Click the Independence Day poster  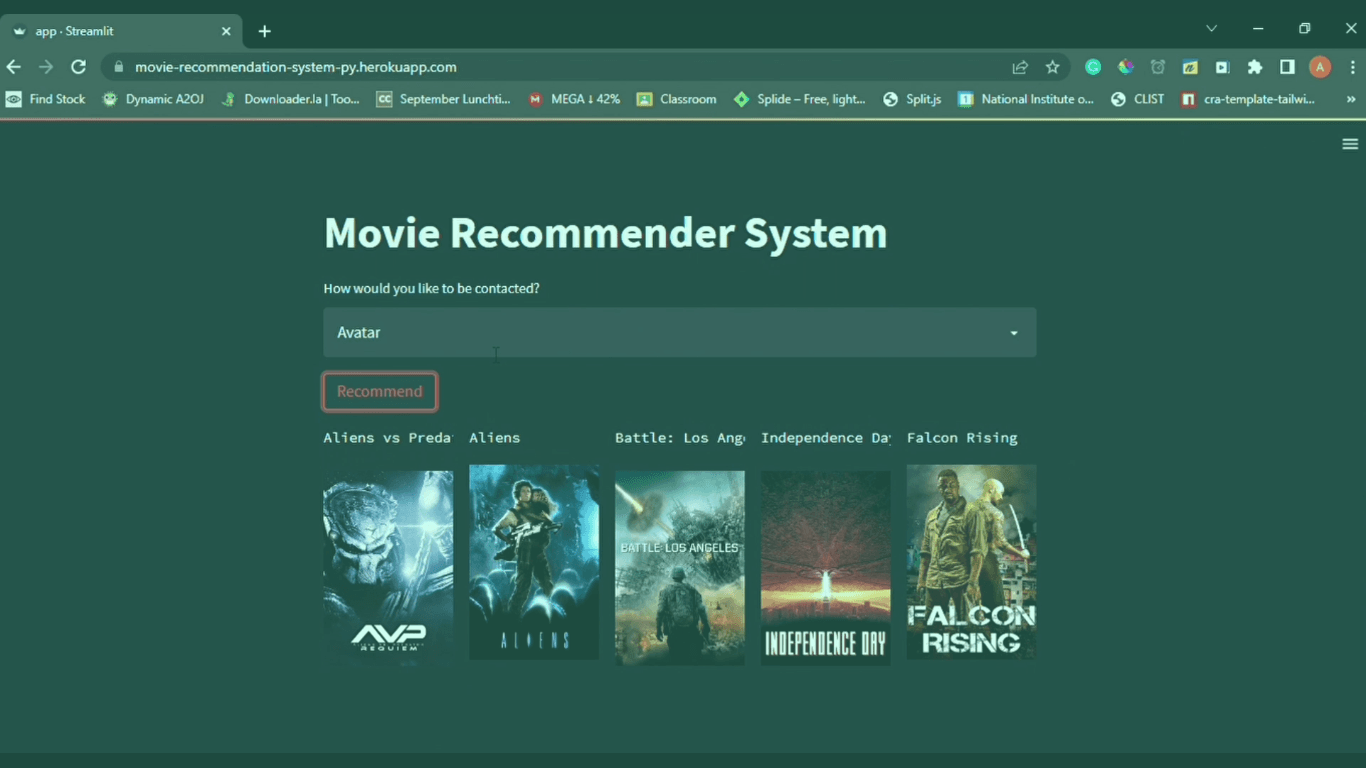tap(826, 568)
